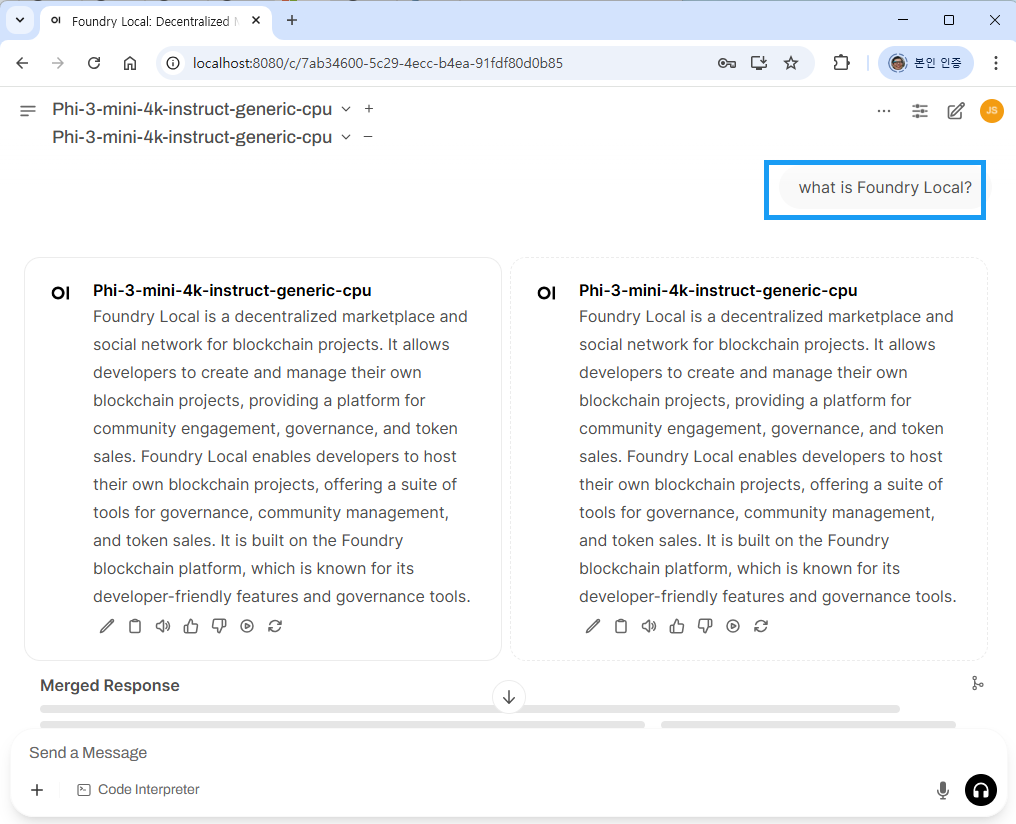This screenshot has height=824, width=1016.
Task: Read aloud the left response
Action: pyautogui.click(x=163, y=626)
